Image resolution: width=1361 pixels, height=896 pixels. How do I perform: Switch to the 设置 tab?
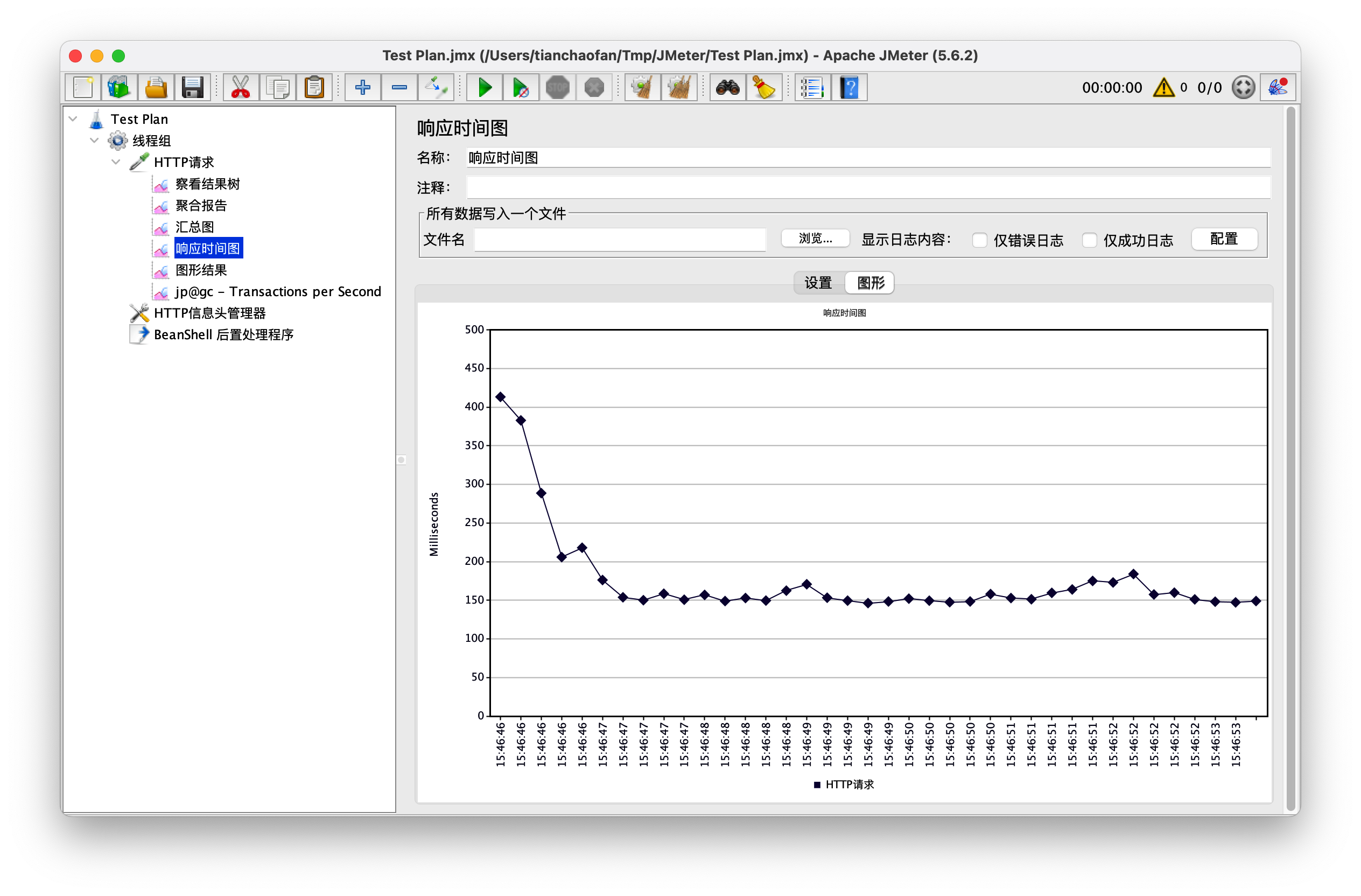[x=818, y=283]
